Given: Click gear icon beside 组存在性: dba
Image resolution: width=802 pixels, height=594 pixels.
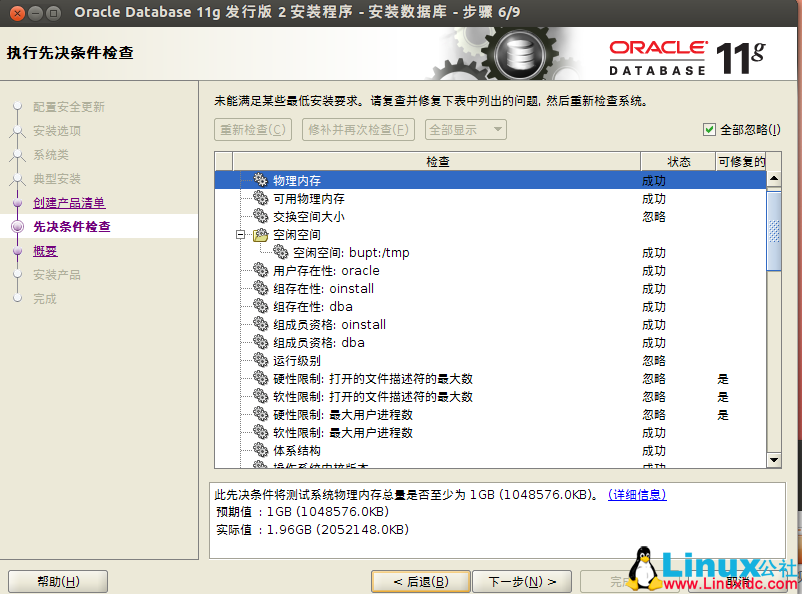Looking at the screenshot, I should pyautogui.click(x=260, y=306).
